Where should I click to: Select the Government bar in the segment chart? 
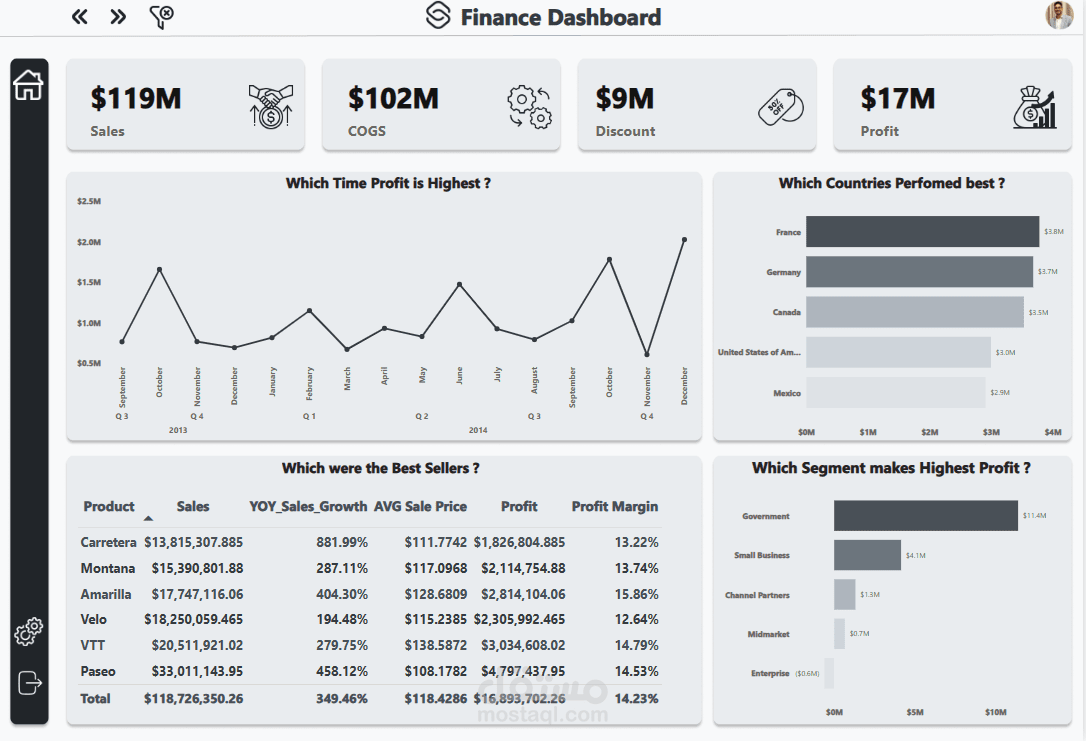tap(925, 516)
